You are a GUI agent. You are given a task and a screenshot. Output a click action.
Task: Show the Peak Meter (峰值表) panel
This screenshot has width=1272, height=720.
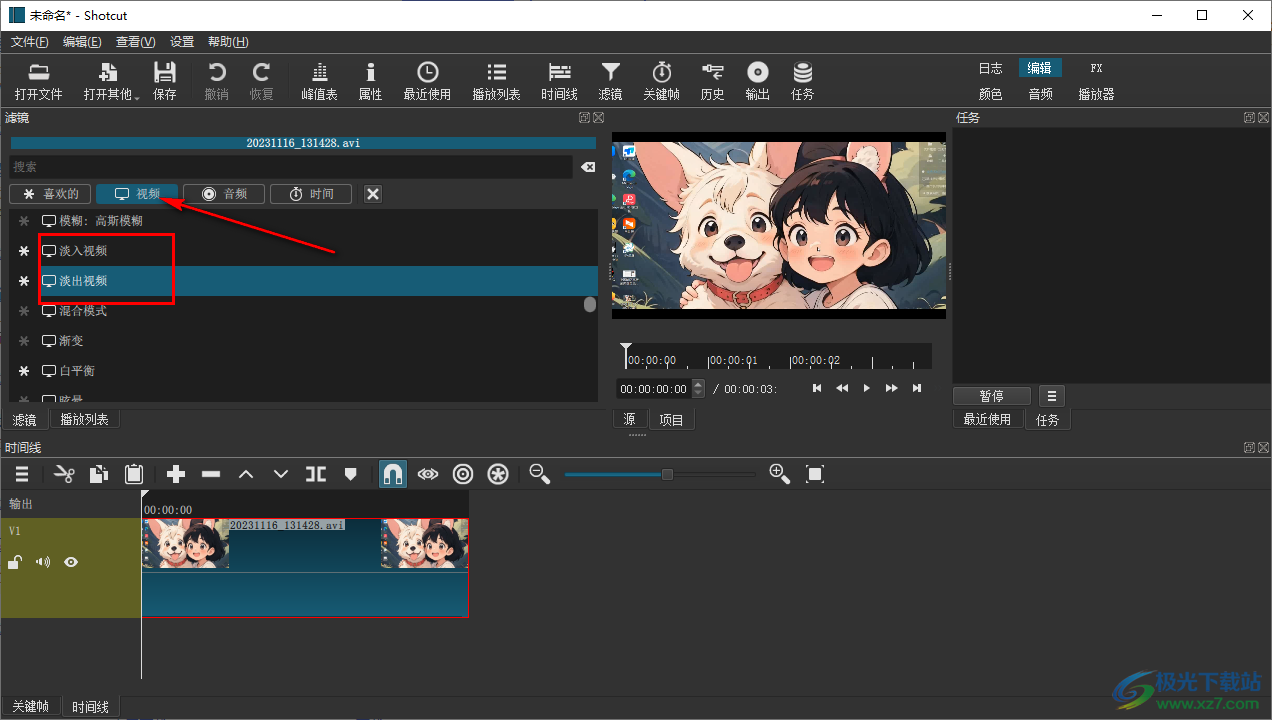pos(319,81)
